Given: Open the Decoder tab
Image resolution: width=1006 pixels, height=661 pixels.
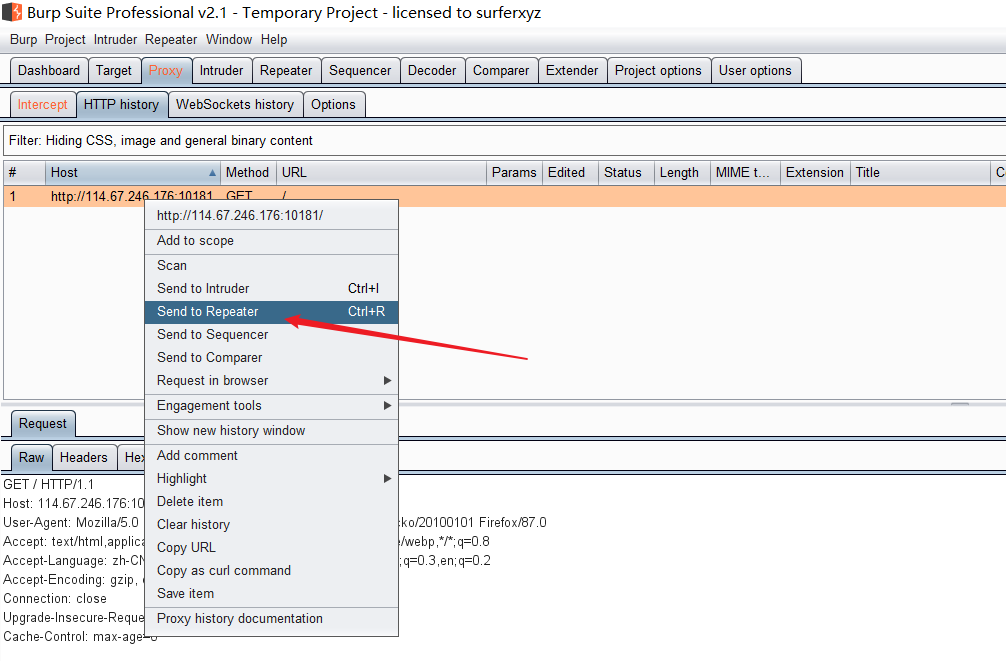Looking at the screenshot, I should coord(432,71).
